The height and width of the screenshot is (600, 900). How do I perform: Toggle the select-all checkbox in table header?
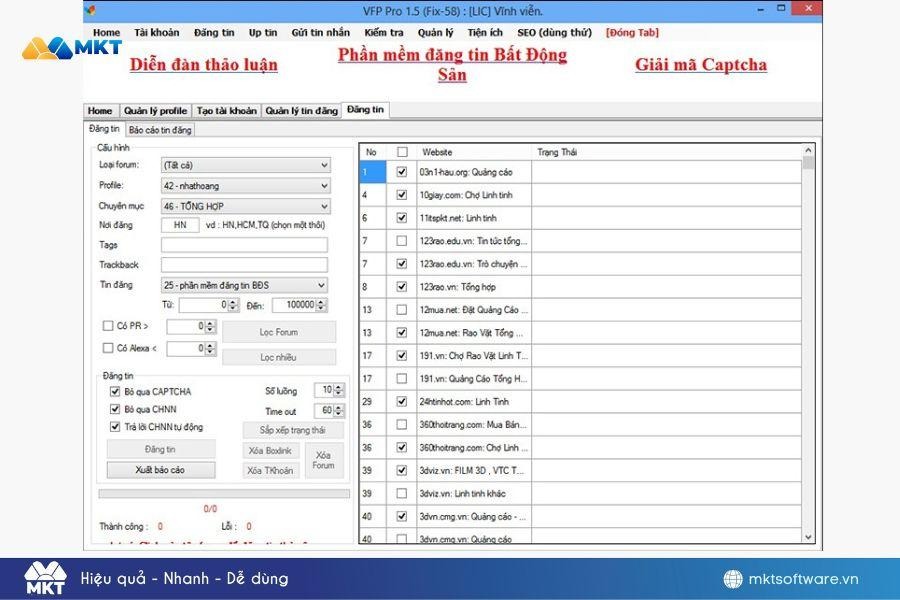click(401, 152)
